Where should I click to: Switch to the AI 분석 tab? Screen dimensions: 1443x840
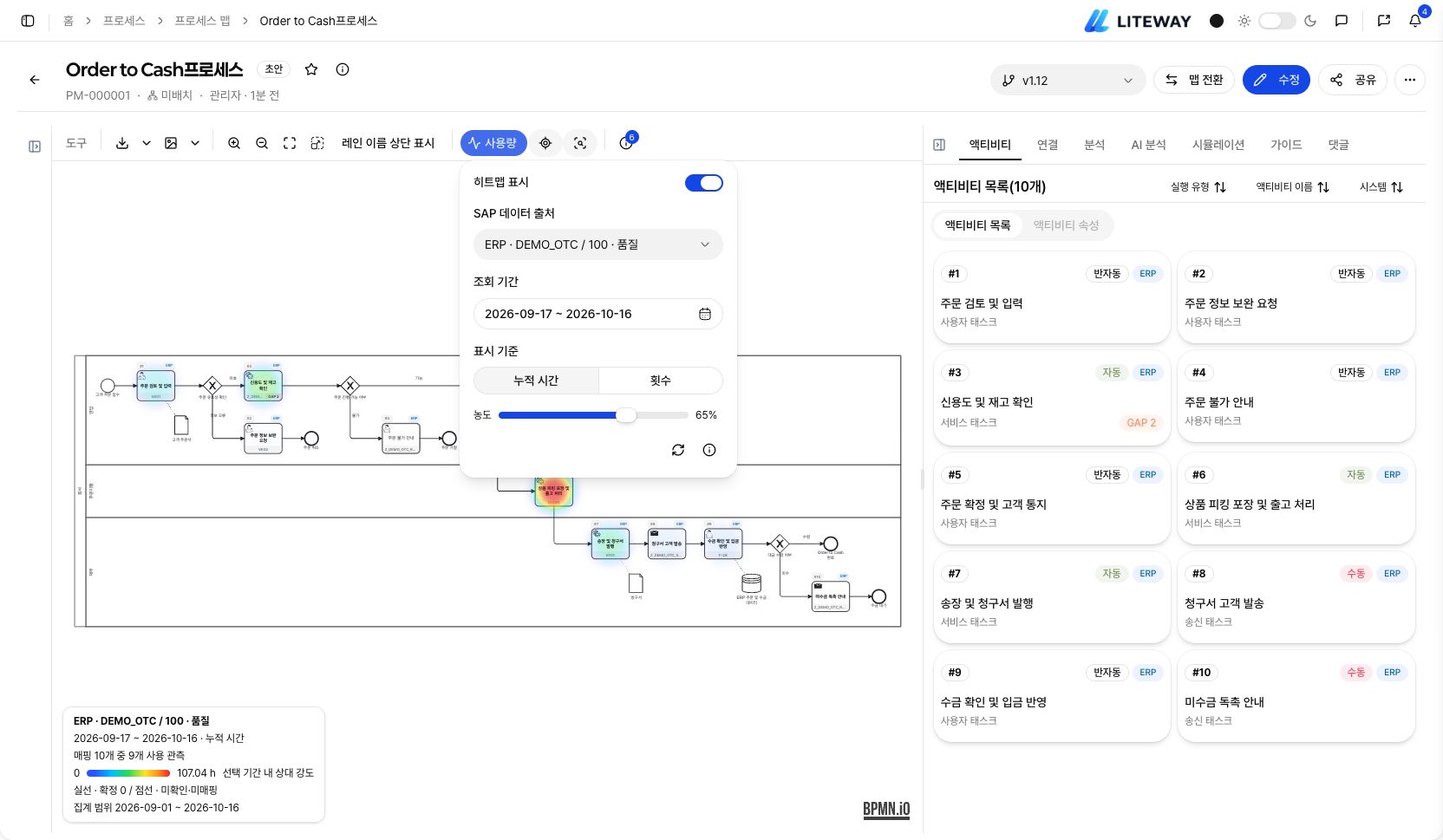click(x=1148, y=145)
